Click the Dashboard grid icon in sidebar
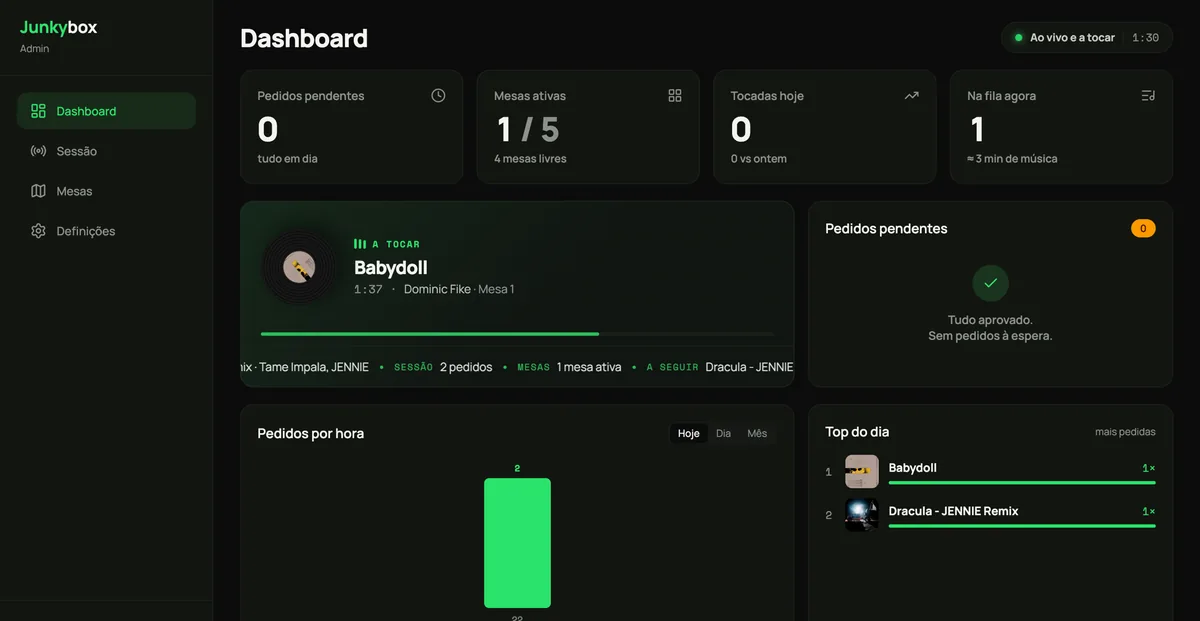1200x621 pixels. (x=38, y=111)
